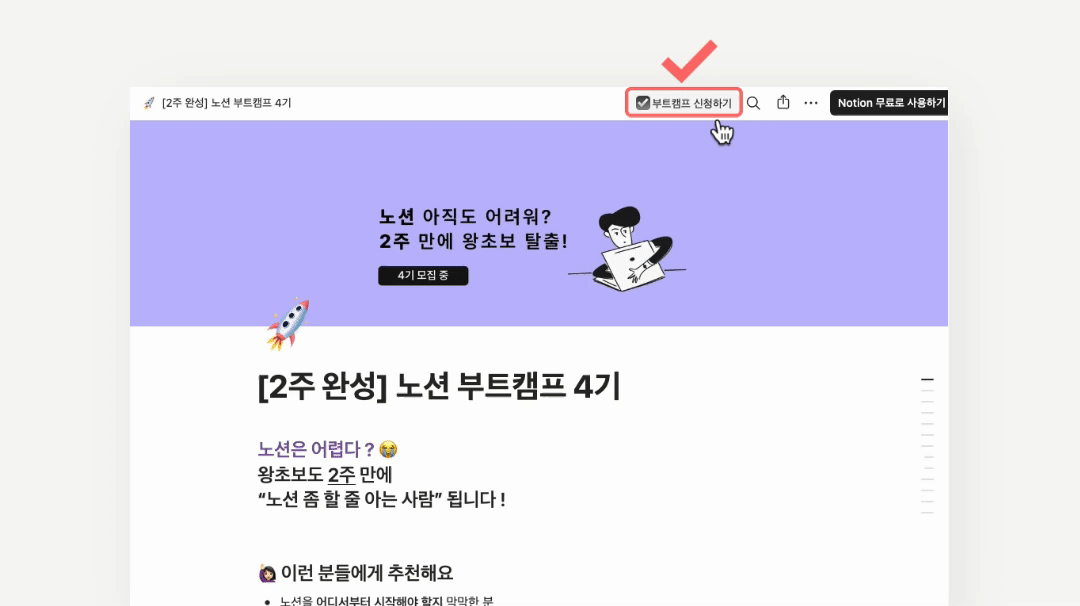Click the raising-hand emoji before 이런 분들에게
This screenshot has height=606, width=1080.
[267, 573]
